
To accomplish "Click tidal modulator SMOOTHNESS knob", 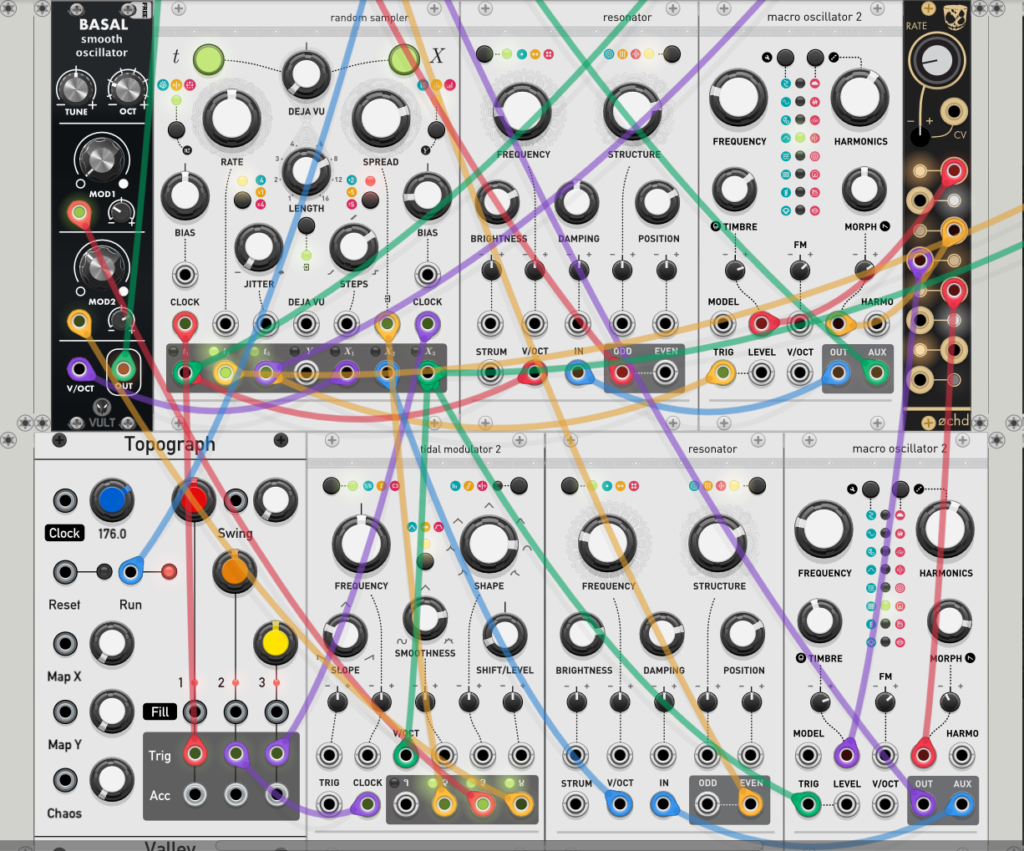I will pos(424,618).
